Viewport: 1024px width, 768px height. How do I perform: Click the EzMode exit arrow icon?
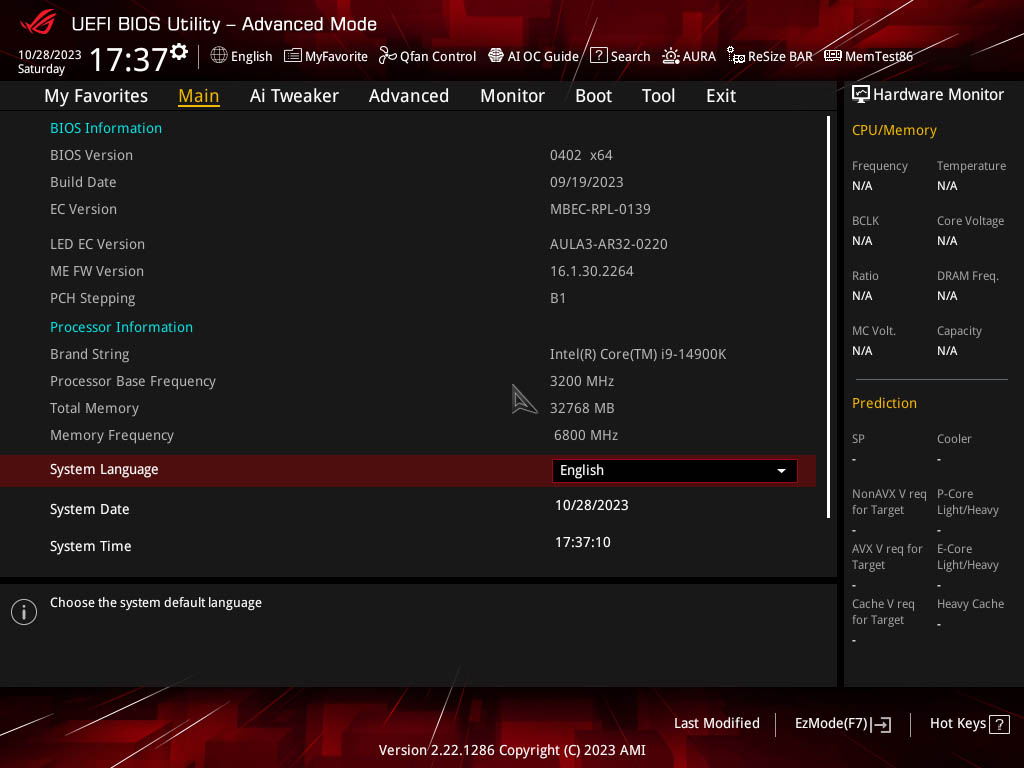tap(882, 724)
